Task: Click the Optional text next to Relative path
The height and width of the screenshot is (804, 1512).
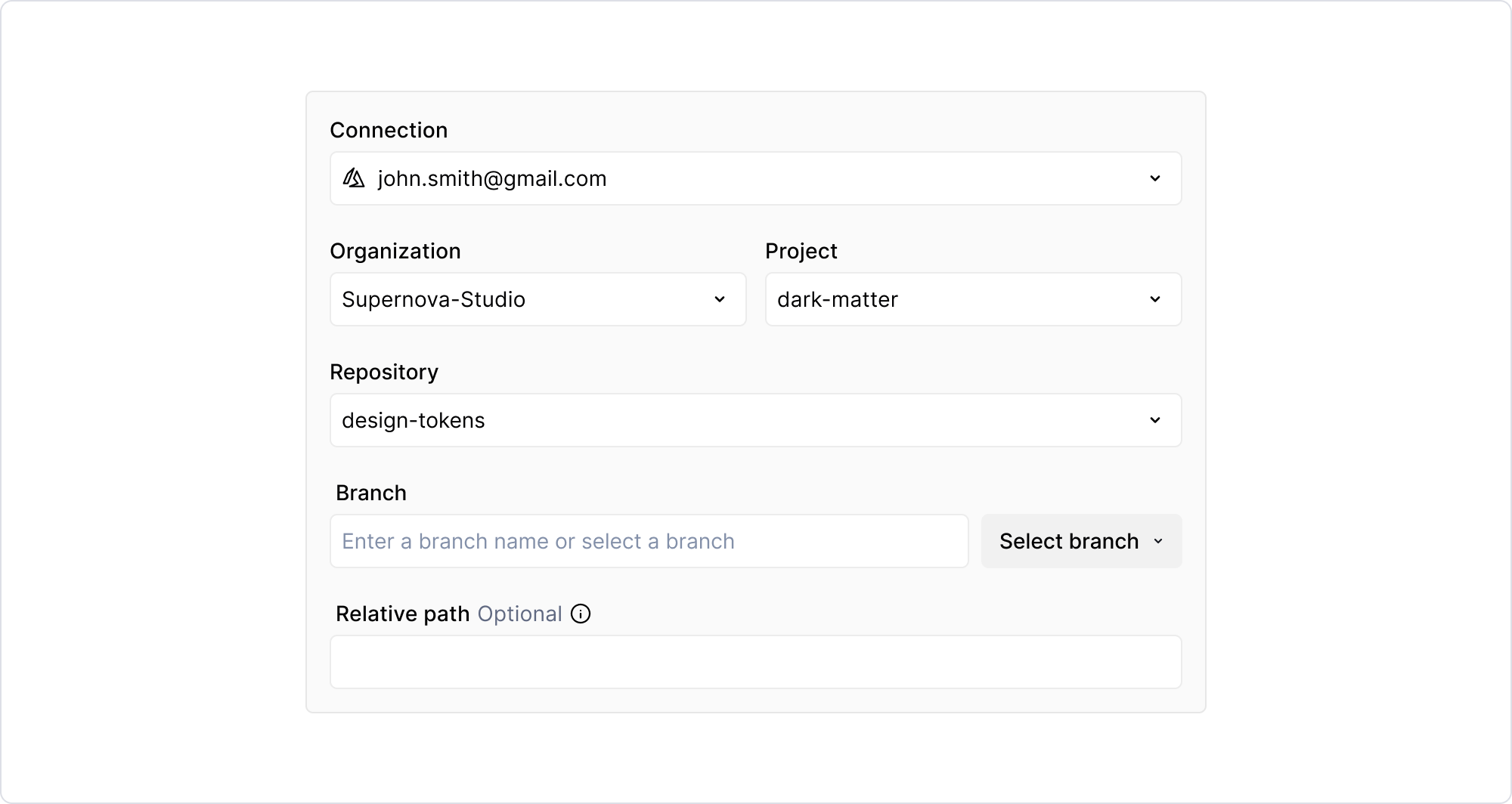Action: (519, 614)
